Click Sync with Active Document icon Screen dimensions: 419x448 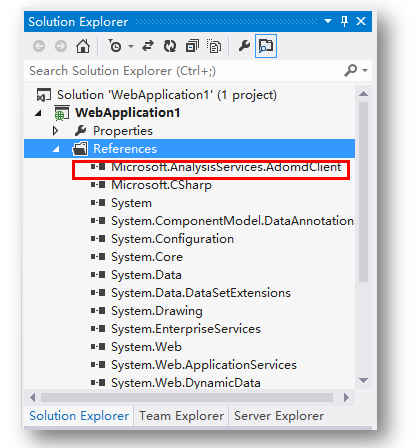(x=148, y=46)
